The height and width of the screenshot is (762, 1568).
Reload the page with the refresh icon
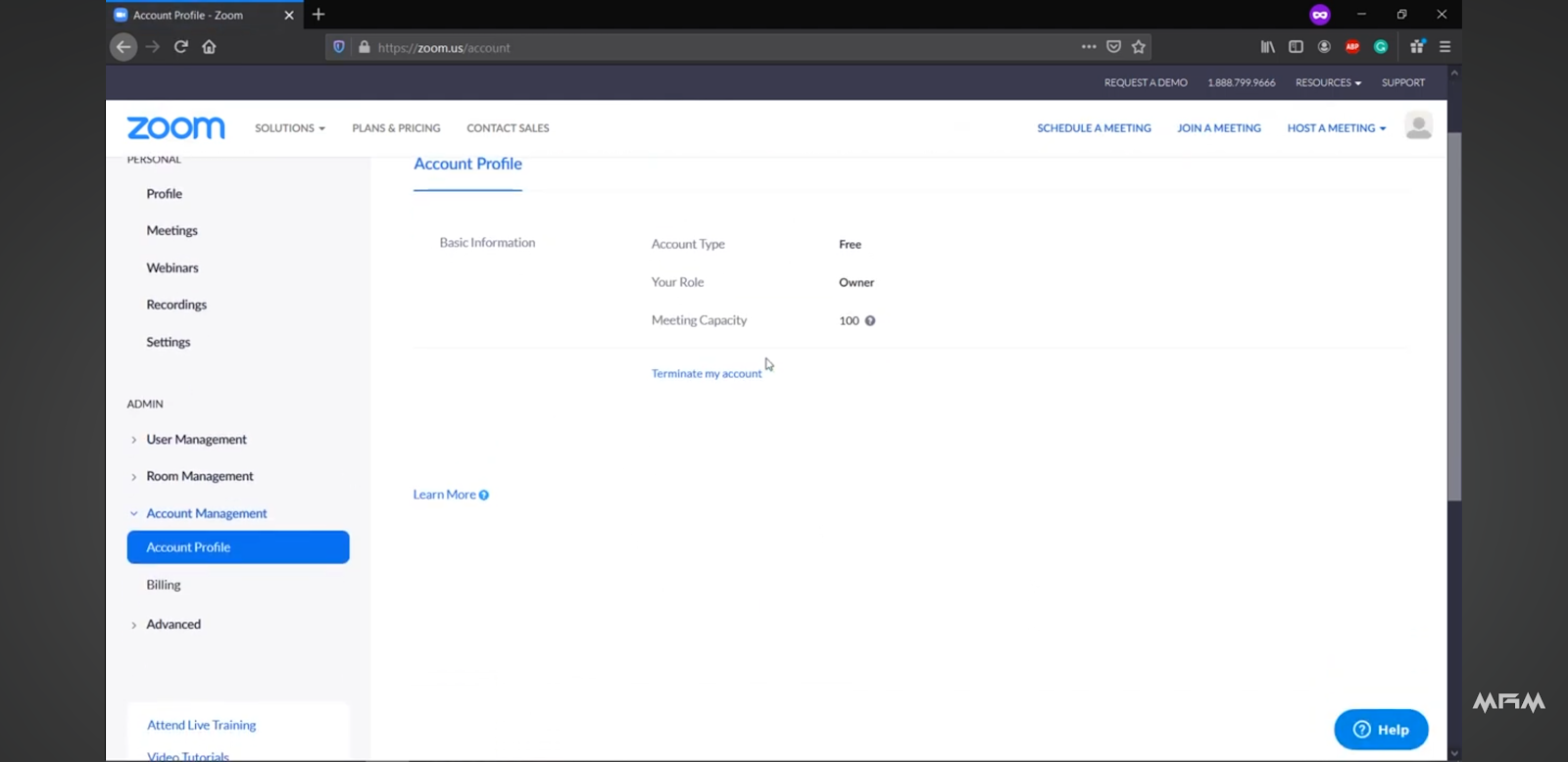[181, 47]
